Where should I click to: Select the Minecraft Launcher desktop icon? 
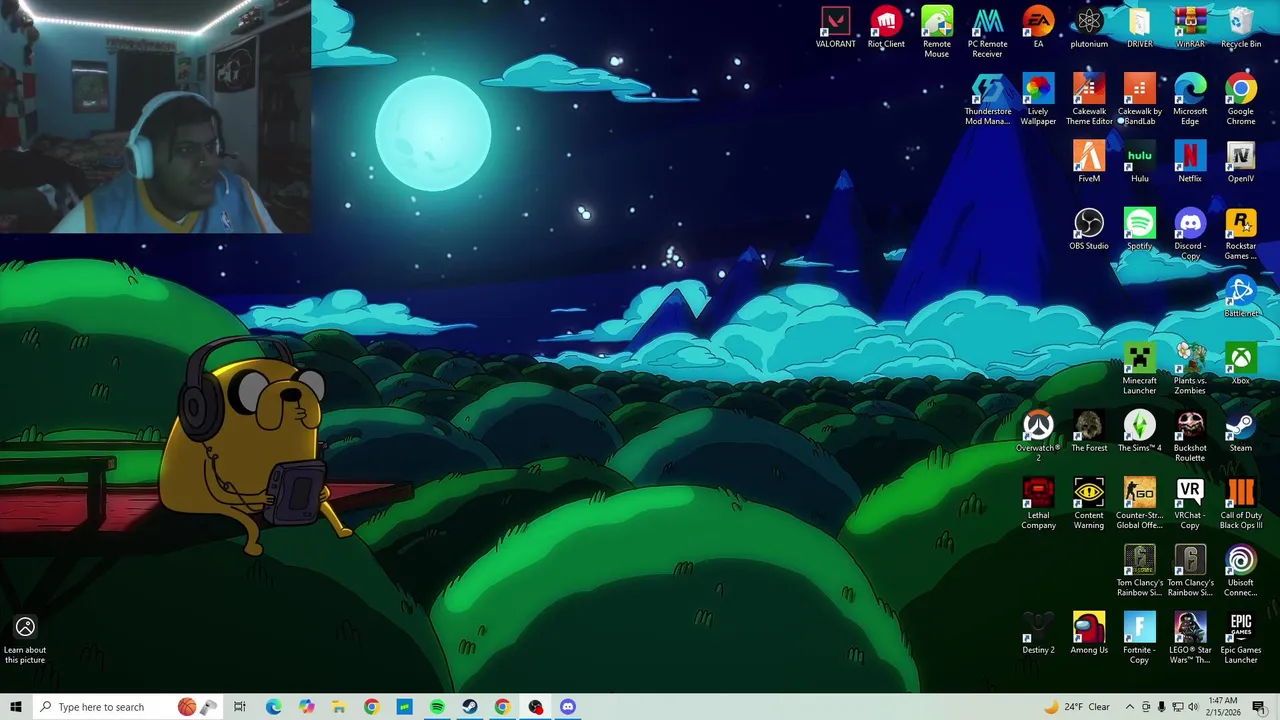(x=1140, y=370)
